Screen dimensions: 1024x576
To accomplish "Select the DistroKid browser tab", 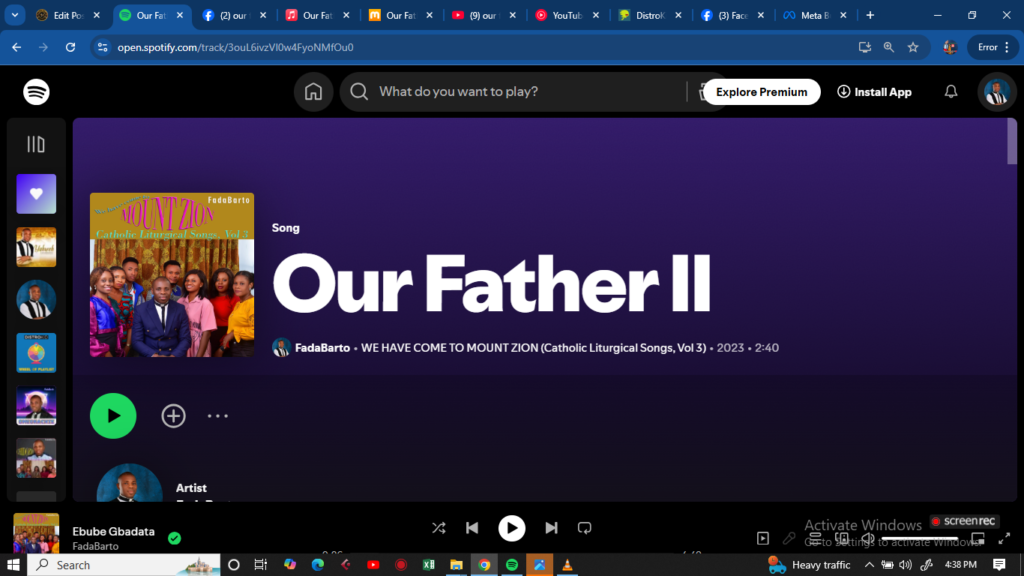I will pos(651,15).
